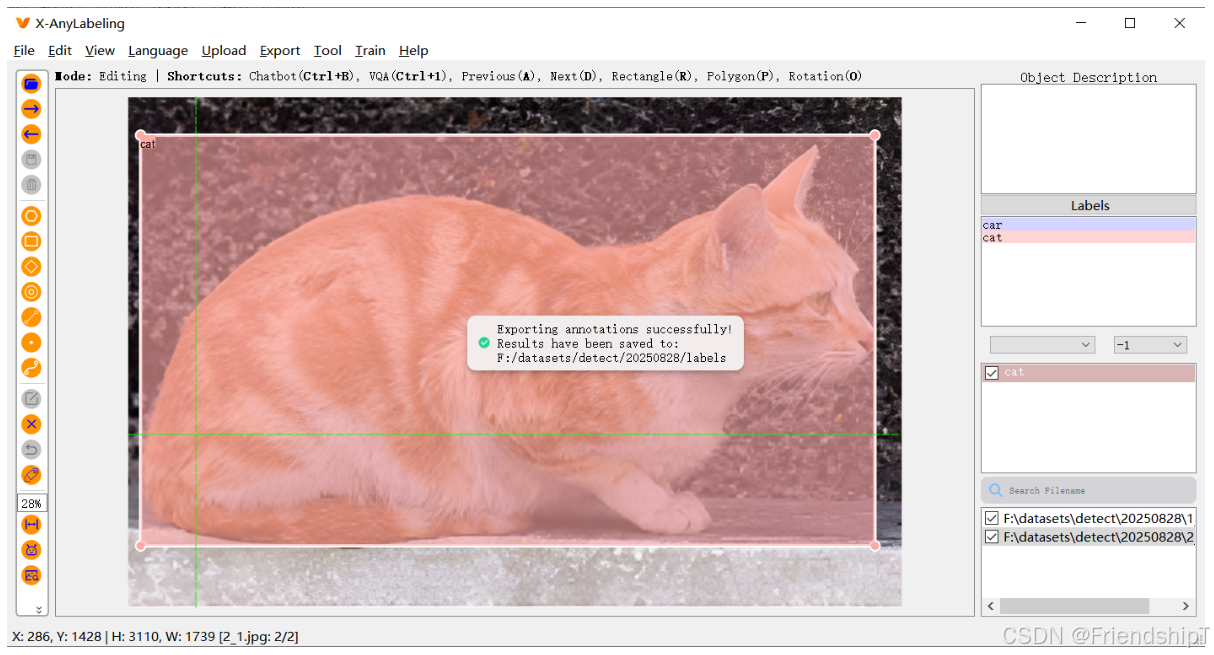Click inside the Object Description text box
The image size is (1214, 655).
coord(1088,139)
